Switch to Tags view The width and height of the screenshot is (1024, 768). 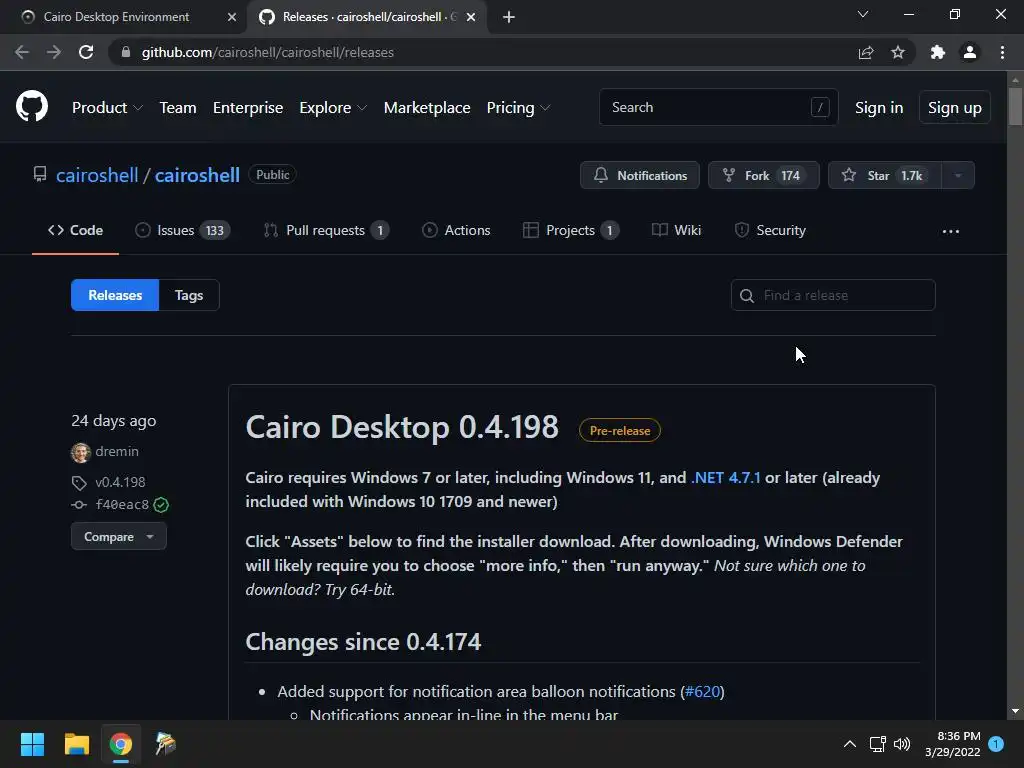pos(189,295)
